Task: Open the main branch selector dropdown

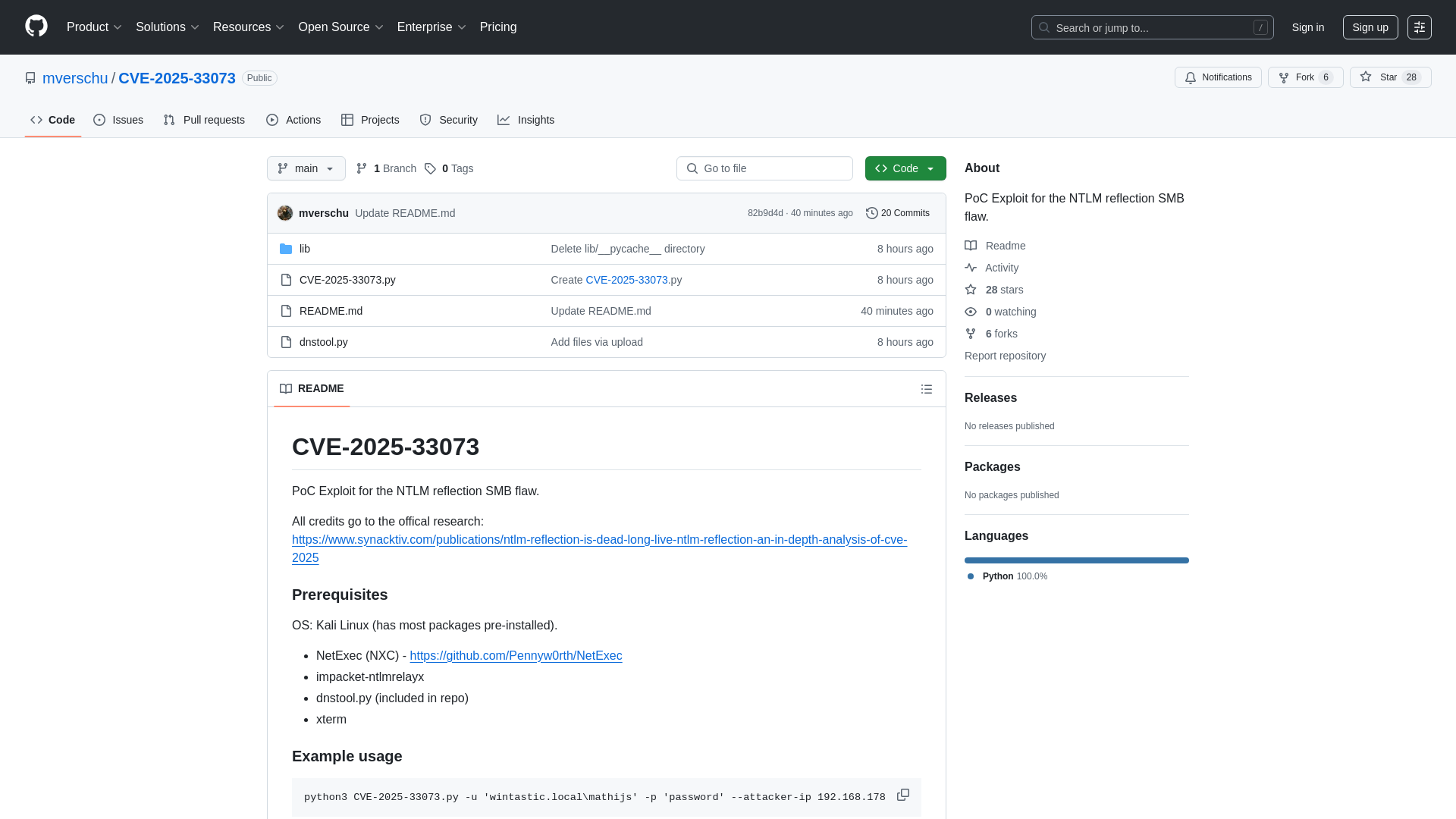Action: [306, 168]
